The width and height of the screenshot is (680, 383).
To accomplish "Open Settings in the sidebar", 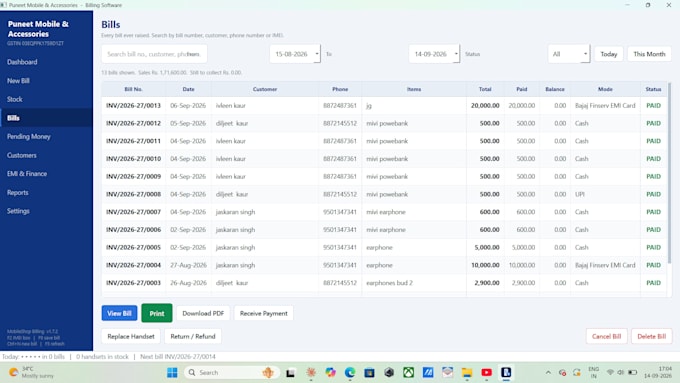I will (x=18, y=211).
